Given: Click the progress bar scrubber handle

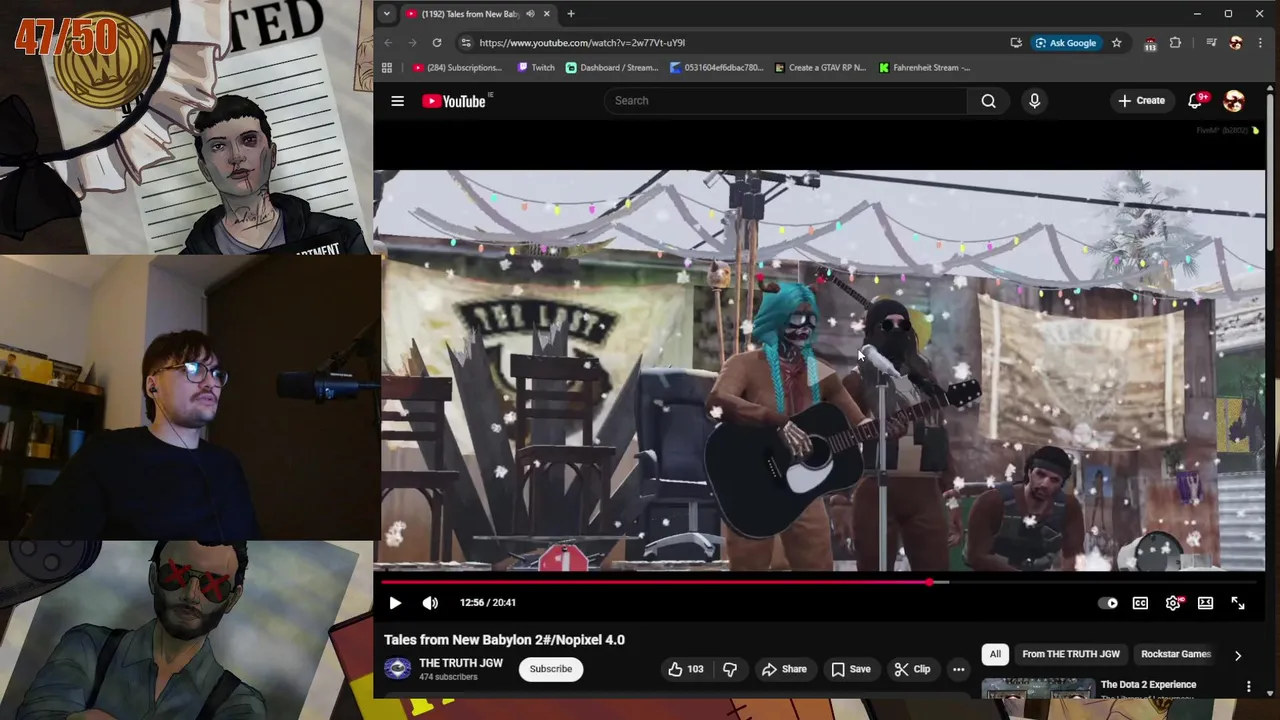Looking at the screenshot, I should point(931,582).
